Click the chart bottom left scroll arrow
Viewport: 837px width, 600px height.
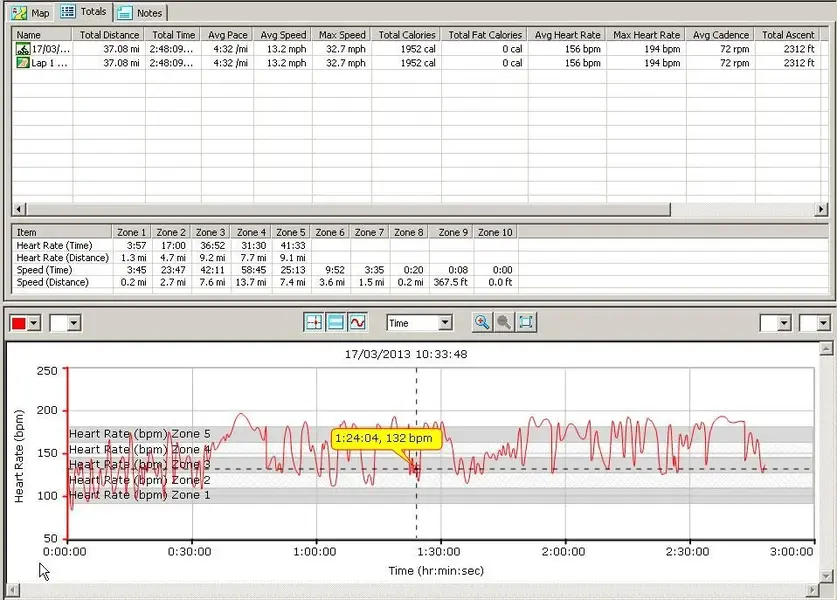pyautogui.click(x=13, y=590)
